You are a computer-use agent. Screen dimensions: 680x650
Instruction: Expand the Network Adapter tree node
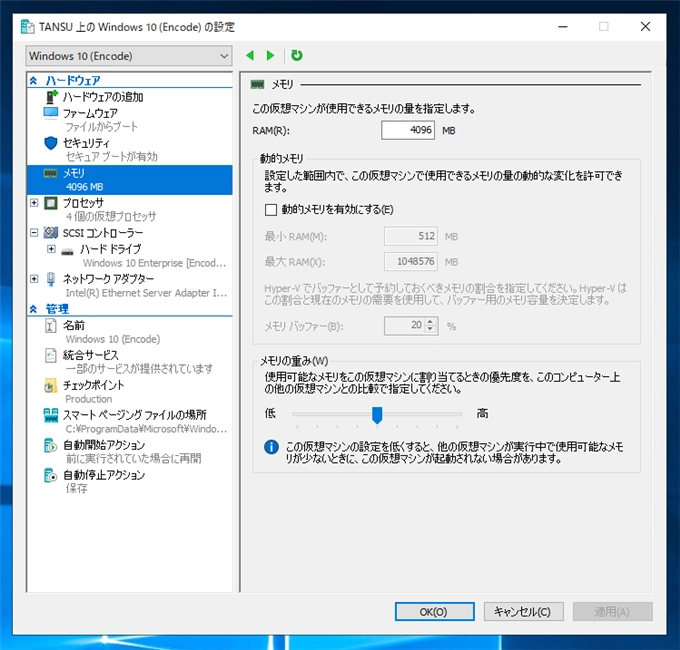tap(34, 279)
